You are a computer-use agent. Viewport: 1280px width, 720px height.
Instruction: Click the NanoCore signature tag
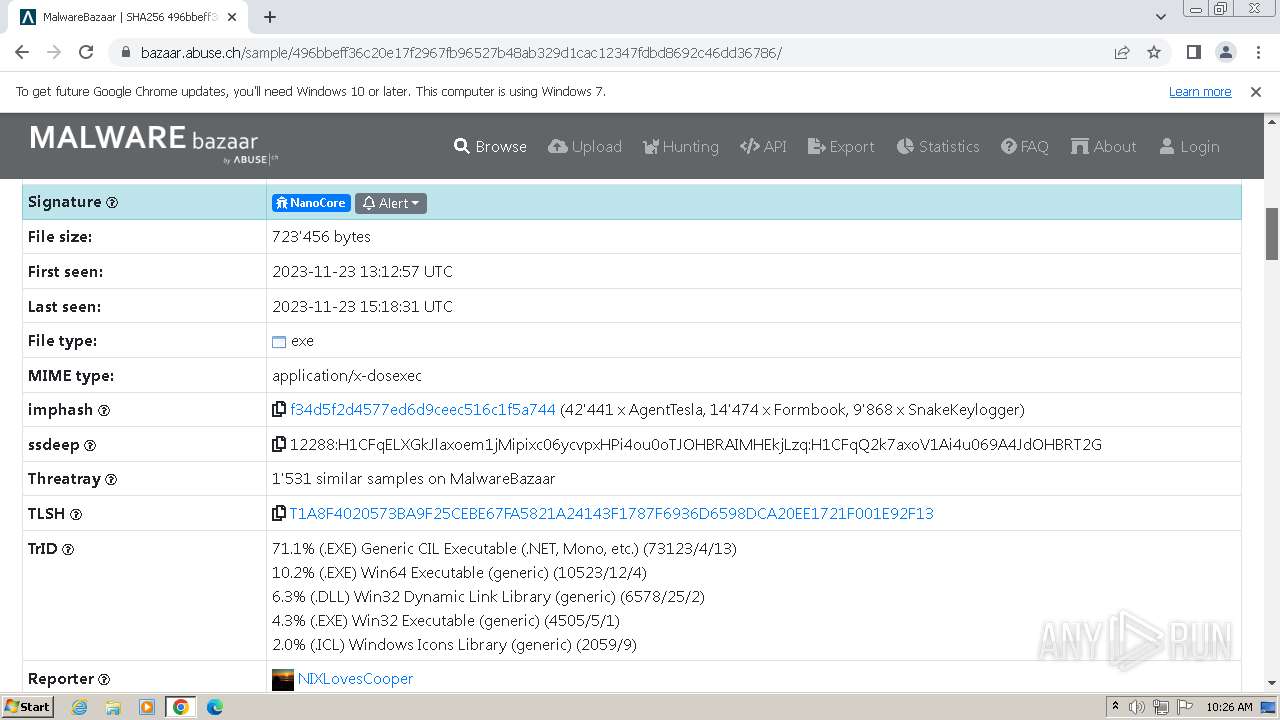[x=311, y=203]
